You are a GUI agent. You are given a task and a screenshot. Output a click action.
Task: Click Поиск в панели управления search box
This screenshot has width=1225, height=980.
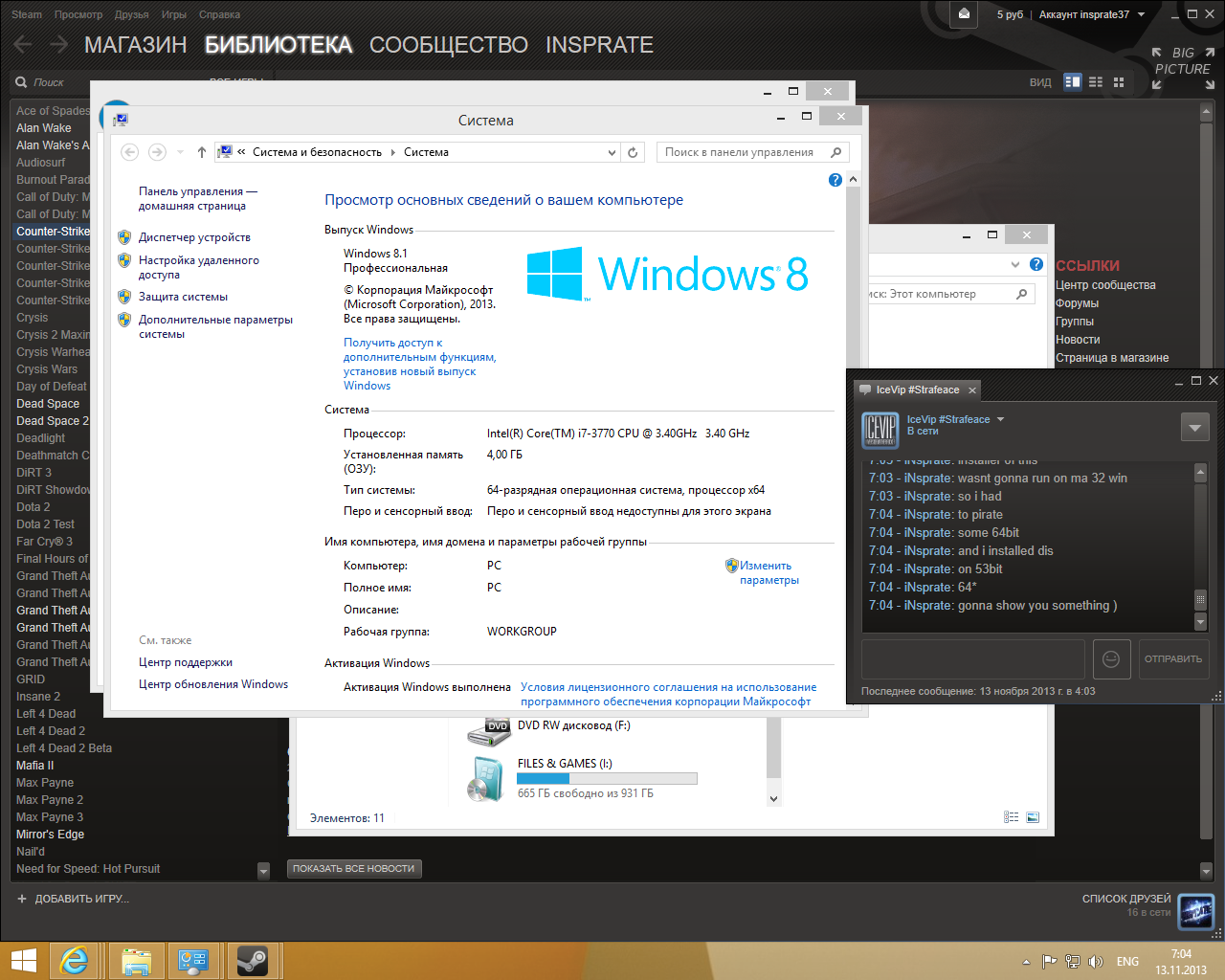753,152
